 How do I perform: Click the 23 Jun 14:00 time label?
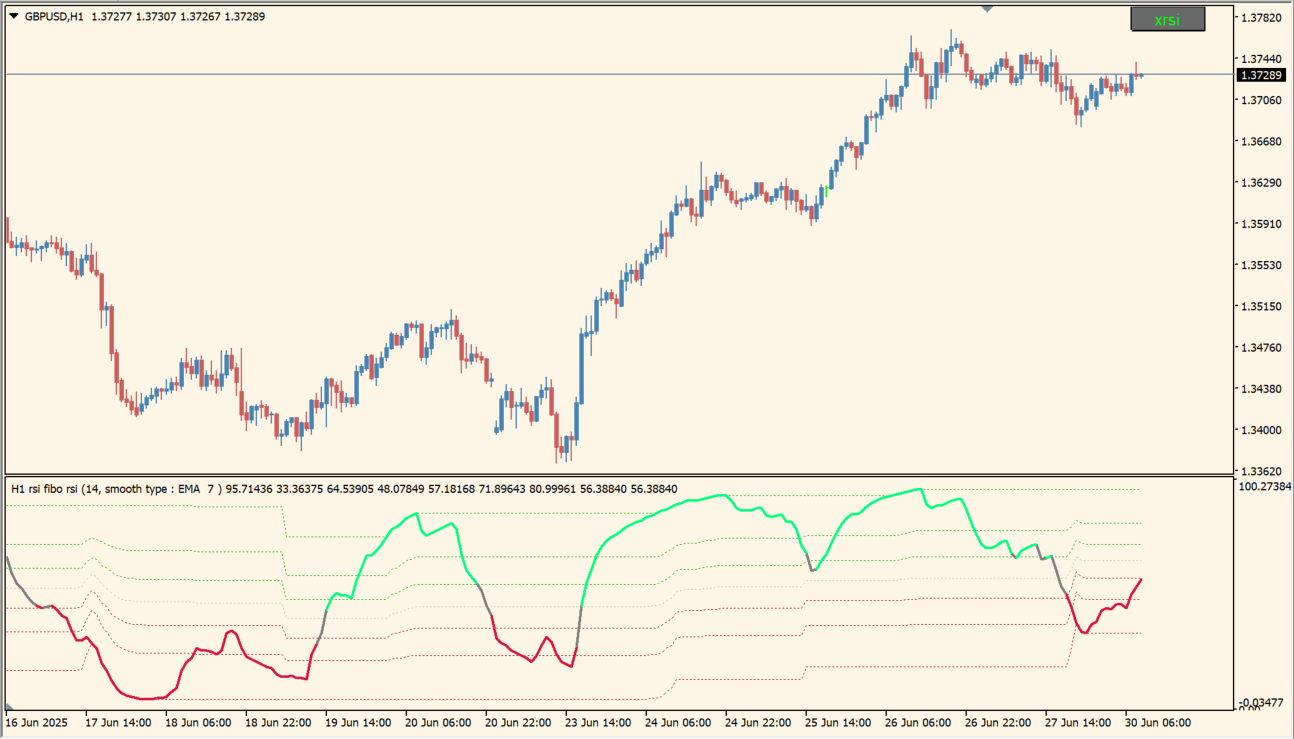(x=598, y=722)
